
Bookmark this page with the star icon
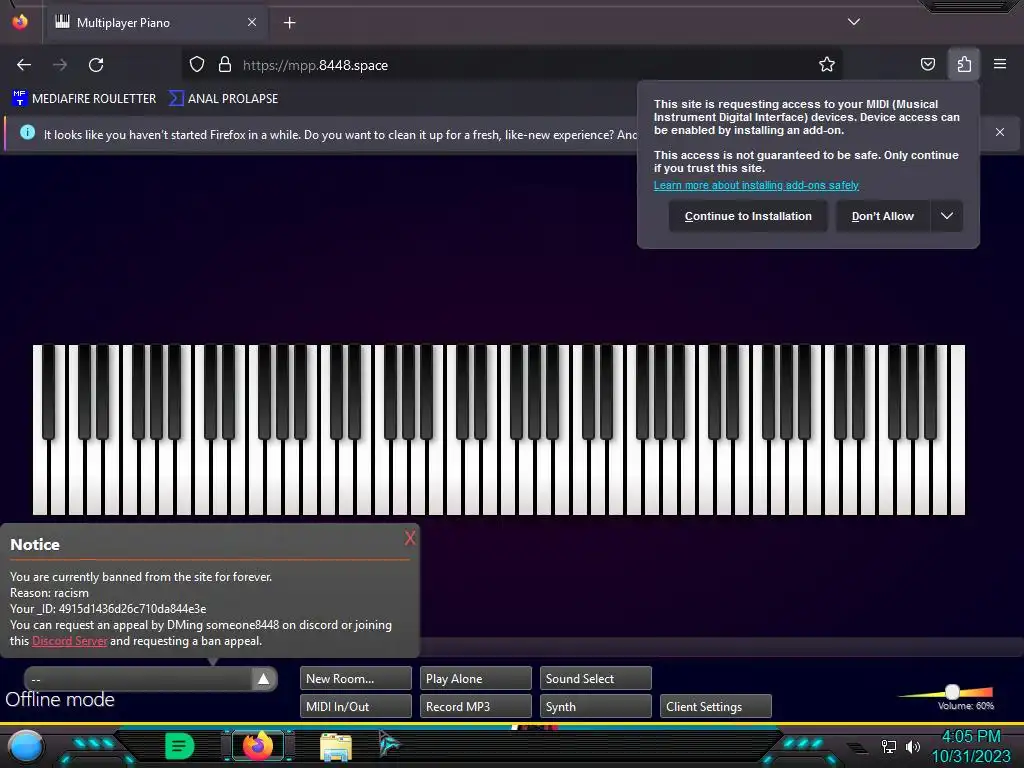click(x=827, y=64)
